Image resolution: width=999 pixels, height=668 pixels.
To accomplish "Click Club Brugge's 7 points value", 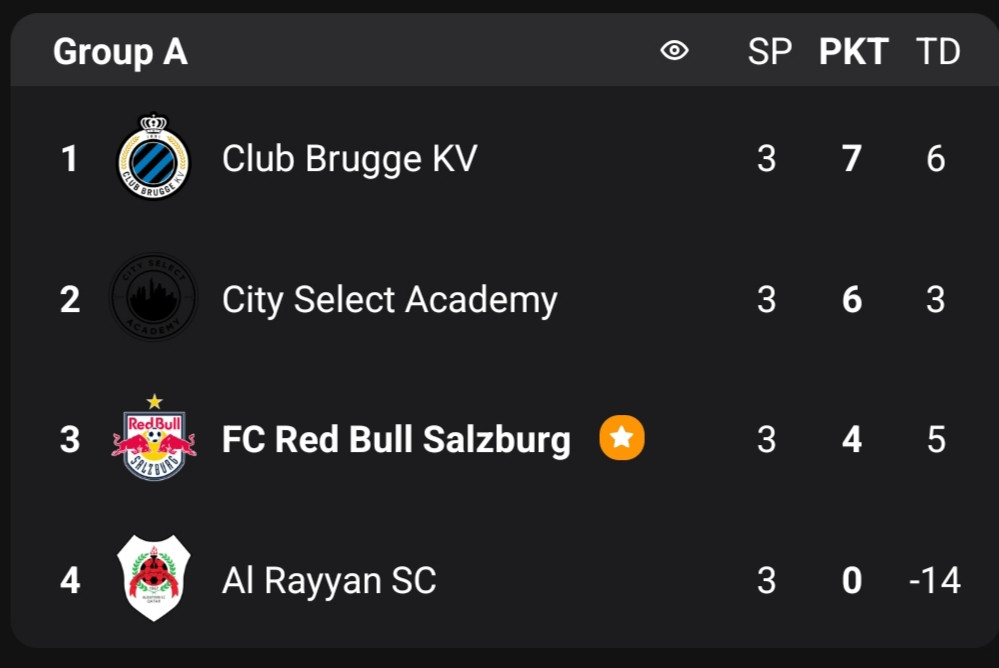I will coord(852,158).
